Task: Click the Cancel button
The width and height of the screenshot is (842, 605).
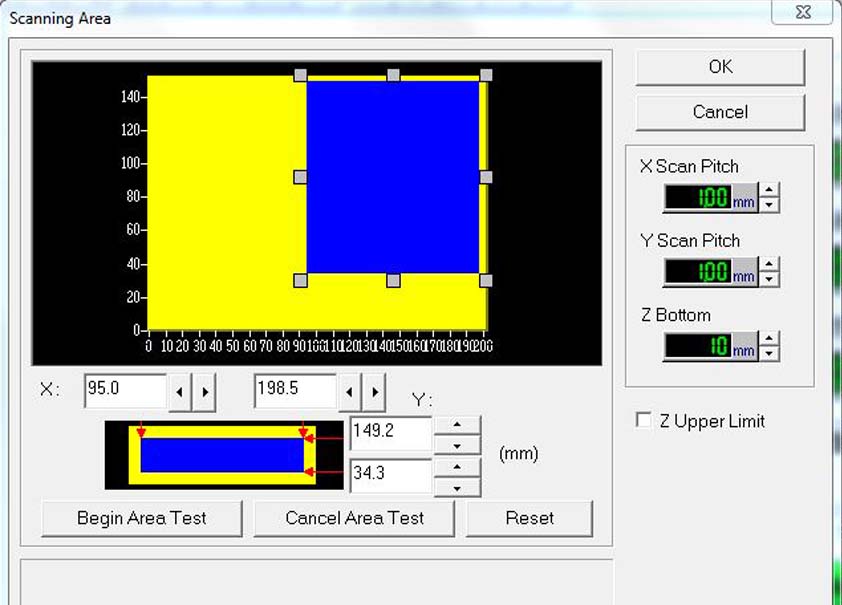Action: tap(720, 112)
